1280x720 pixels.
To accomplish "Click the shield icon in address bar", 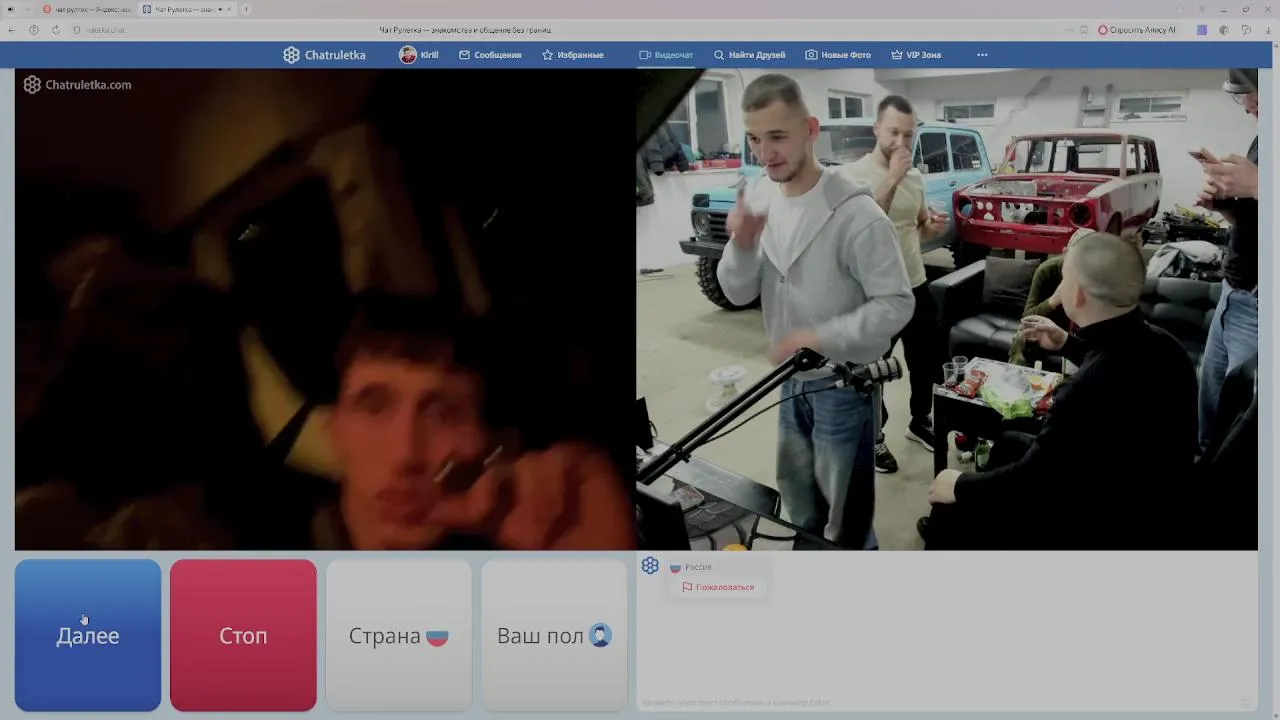I will [77, 30].
